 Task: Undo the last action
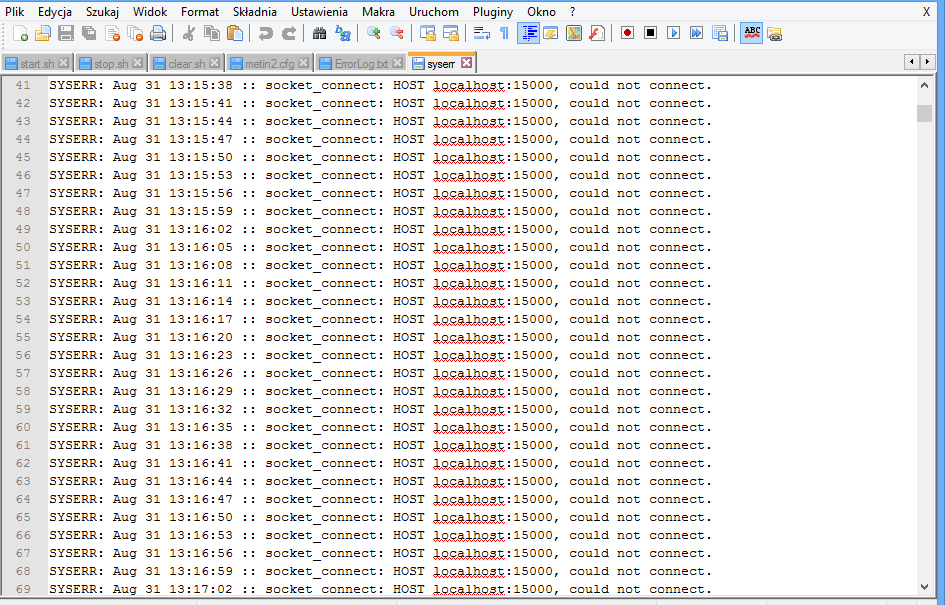(265, 34)
